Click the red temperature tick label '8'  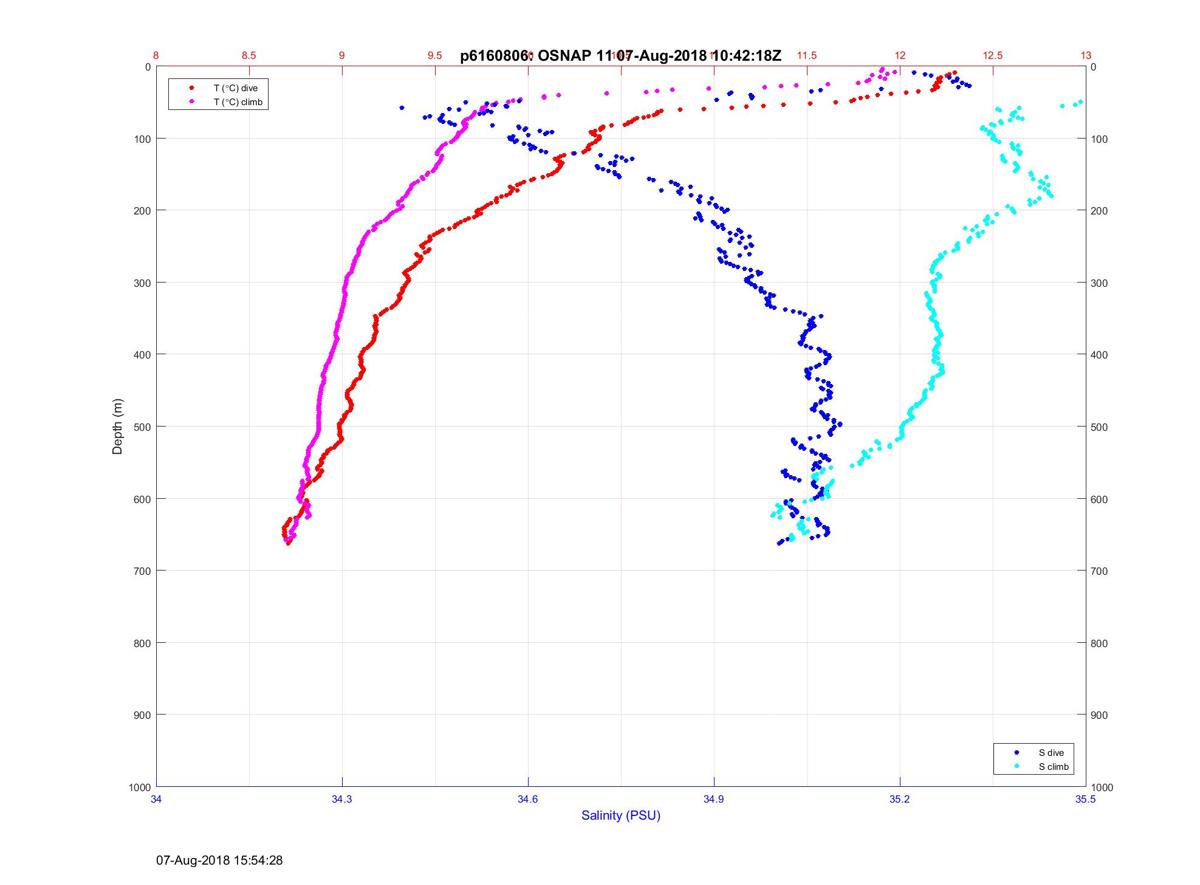[x=156, y=56]
